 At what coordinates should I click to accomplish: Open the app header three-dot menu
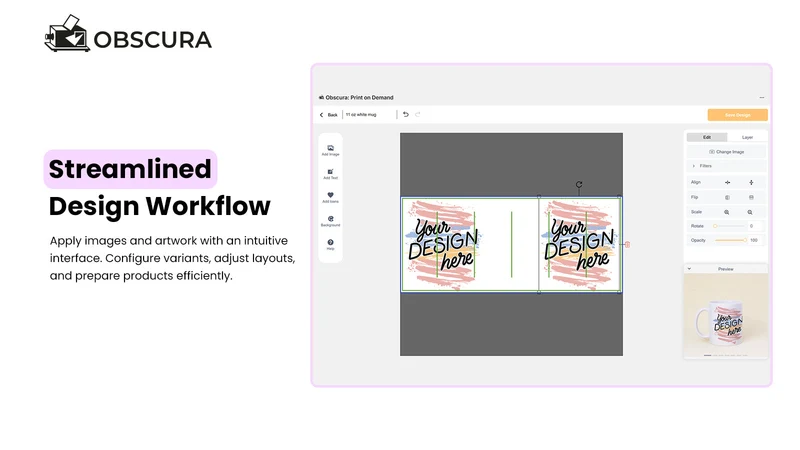(762, 97)
